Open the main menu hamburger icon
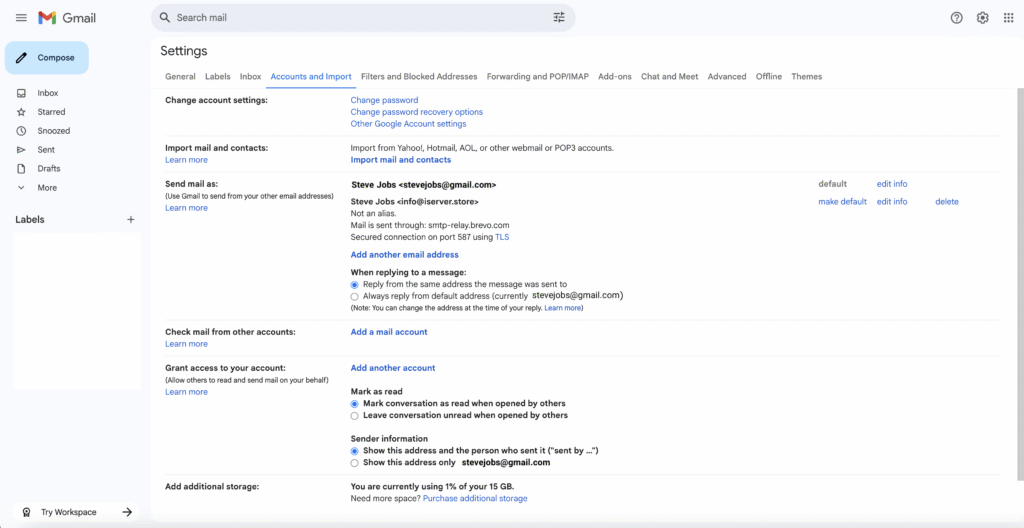The width and height of the screenshot is (1024, 528). [x=22, y=18]
